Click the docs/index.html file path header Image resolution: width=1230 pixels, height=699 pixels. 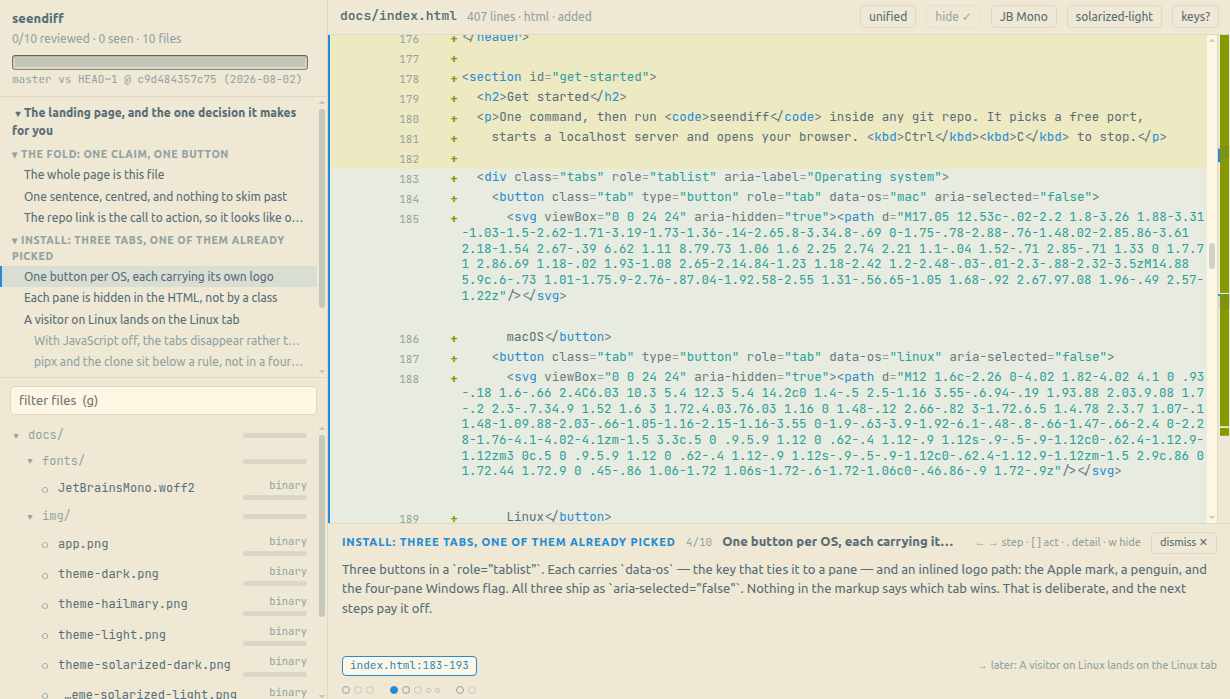[398, 16]
